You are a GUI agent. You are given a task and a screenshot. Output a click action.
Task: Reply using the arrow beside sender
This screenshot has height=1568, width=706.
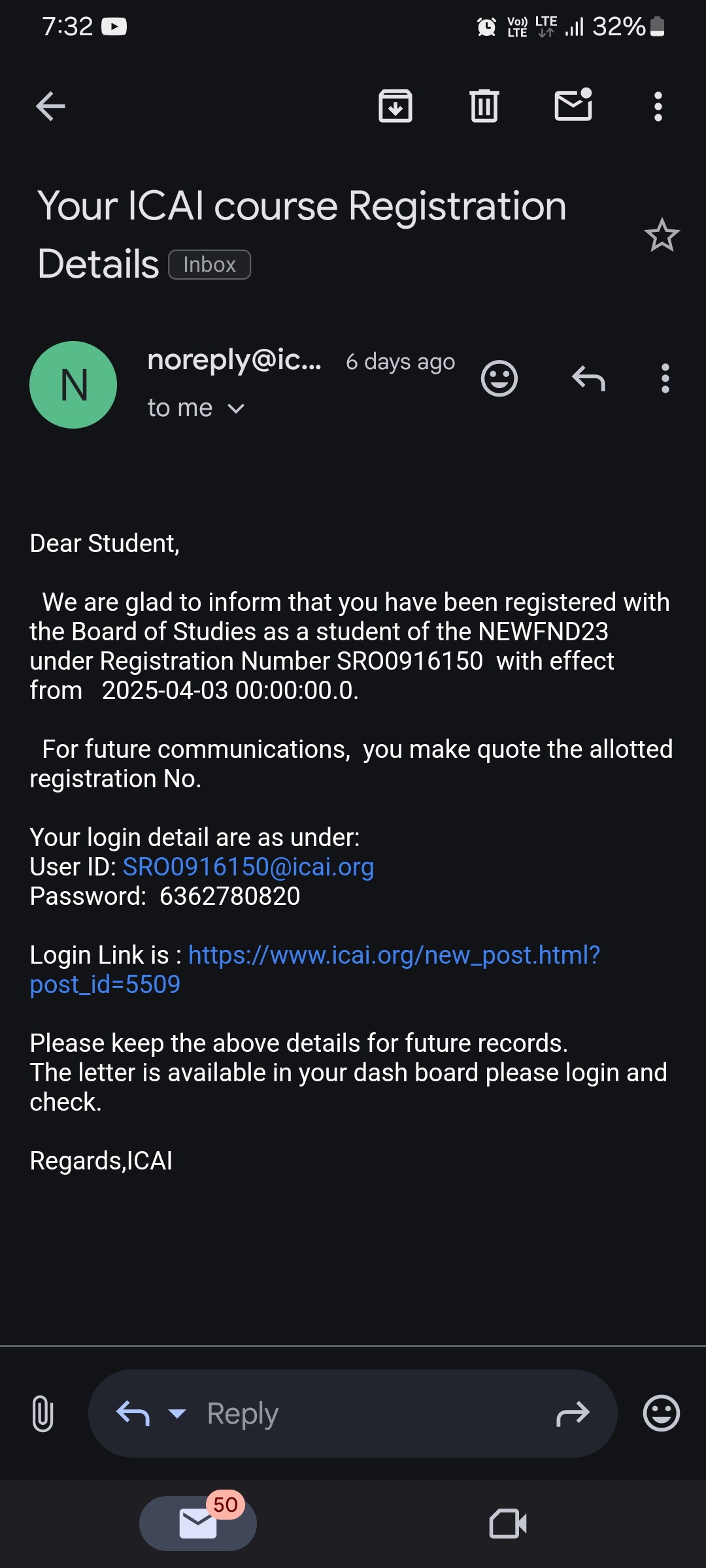click(588, 378)
